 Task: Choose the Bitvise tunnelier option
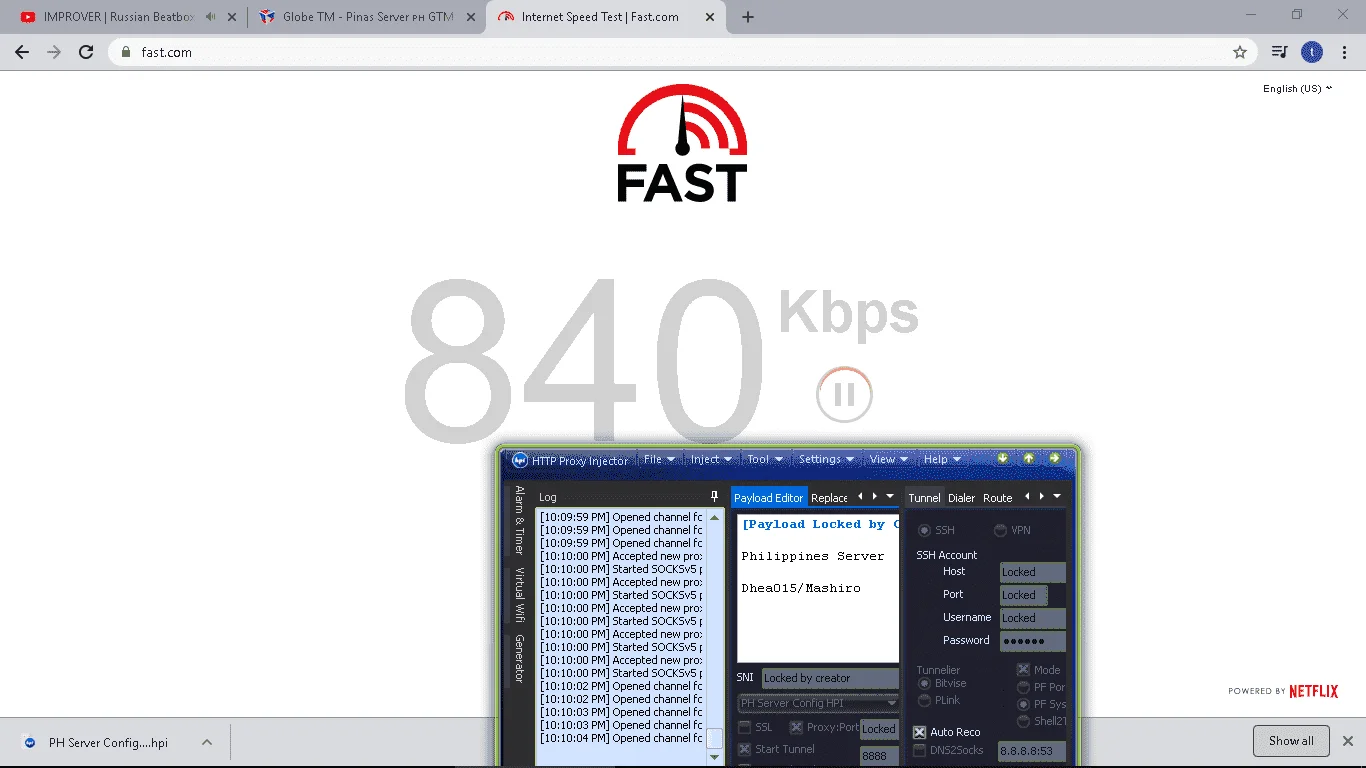[x=924, y=684]
